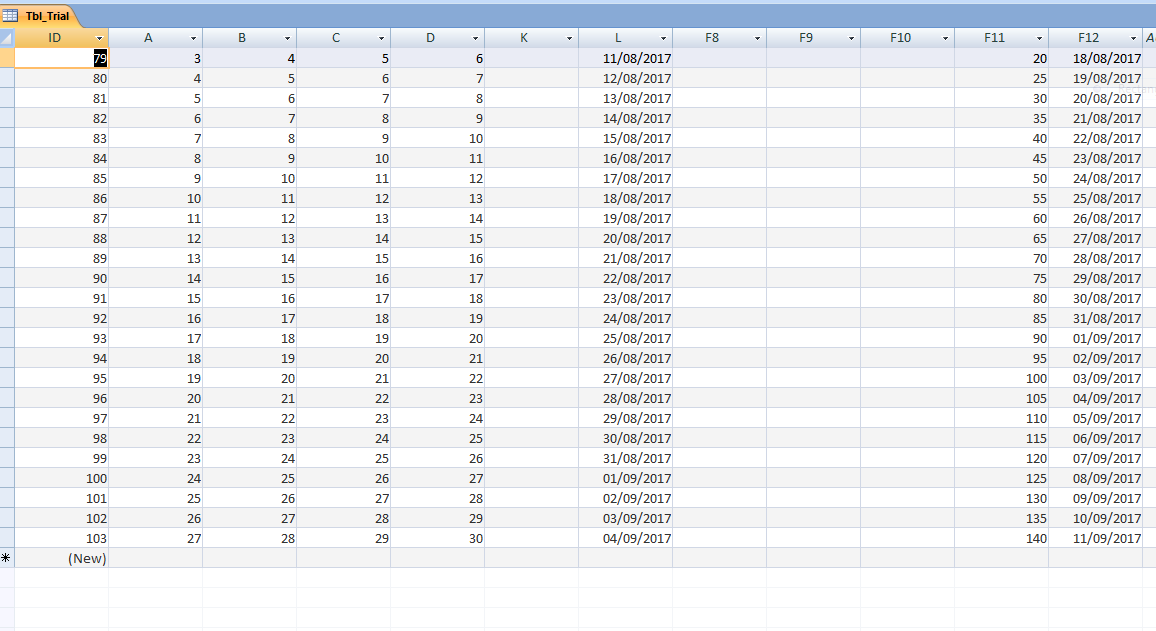Click F11 cell with value 75

(1002, 279)
